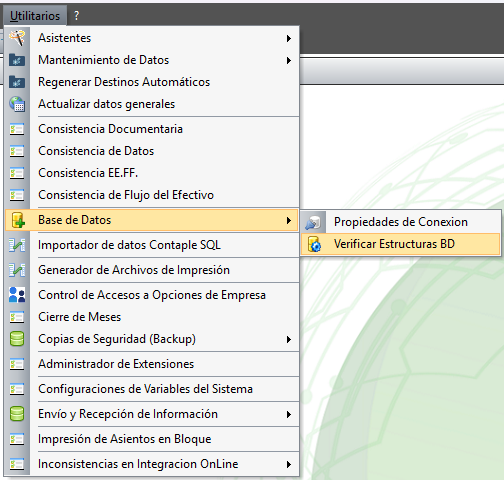
Task: Click the Inconsistencias en Integracion OnLine label
Action: 138,464
